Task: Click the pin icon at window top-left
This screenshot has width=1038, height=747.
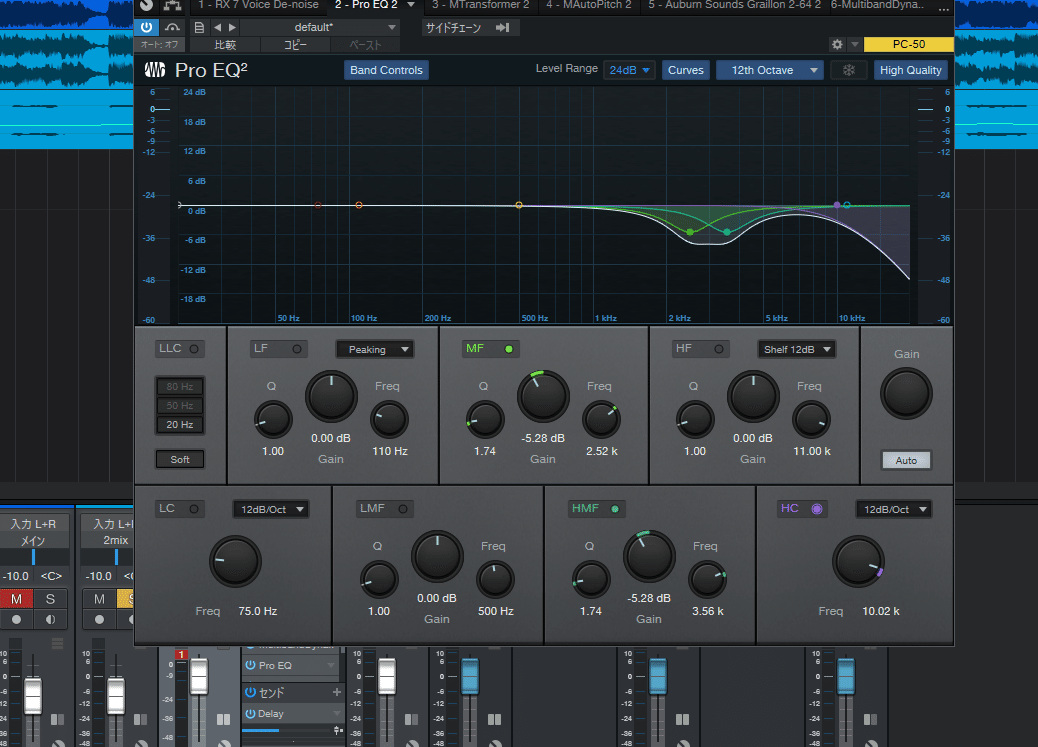Action: point(146,5)
